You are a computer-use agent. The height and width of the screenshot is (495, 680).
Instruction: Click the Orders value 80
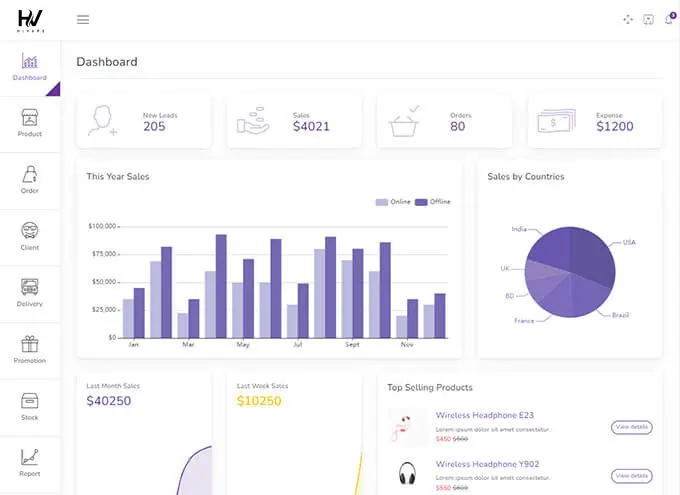(x=458, y=127)
